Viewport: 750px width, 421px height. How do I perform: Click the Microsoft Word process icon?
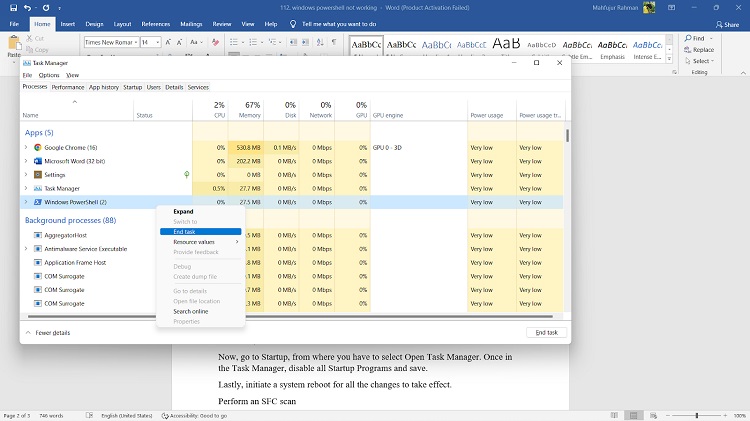pos(37,161)
